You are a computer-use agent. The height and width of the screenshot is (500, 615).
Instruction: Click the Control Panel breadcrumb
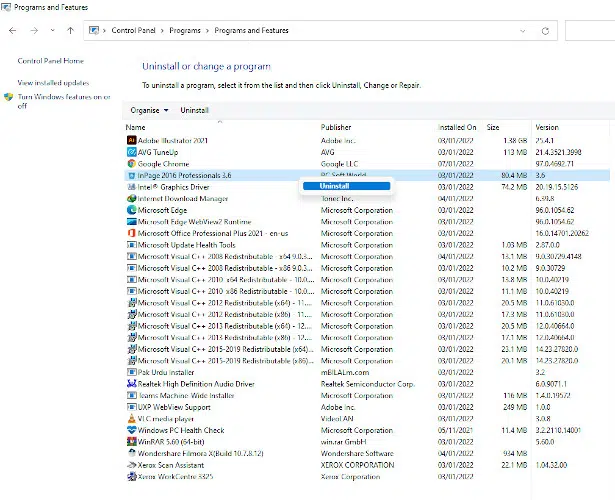pyautogui.click(x=133, y=31)
